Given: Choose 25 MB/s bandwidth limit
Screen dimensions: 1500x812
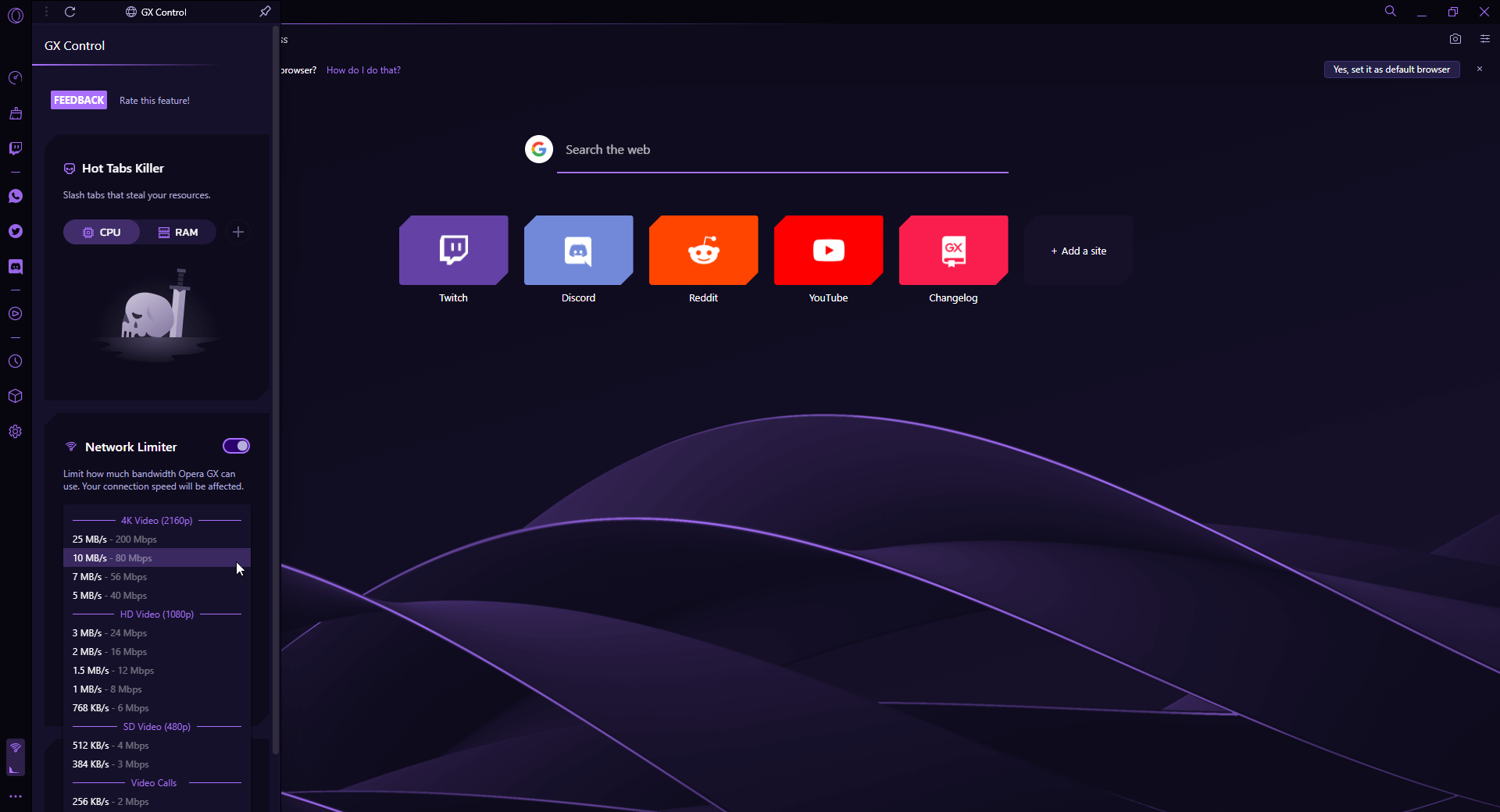Looking at the screenshot, I should (x=115, y=540).
